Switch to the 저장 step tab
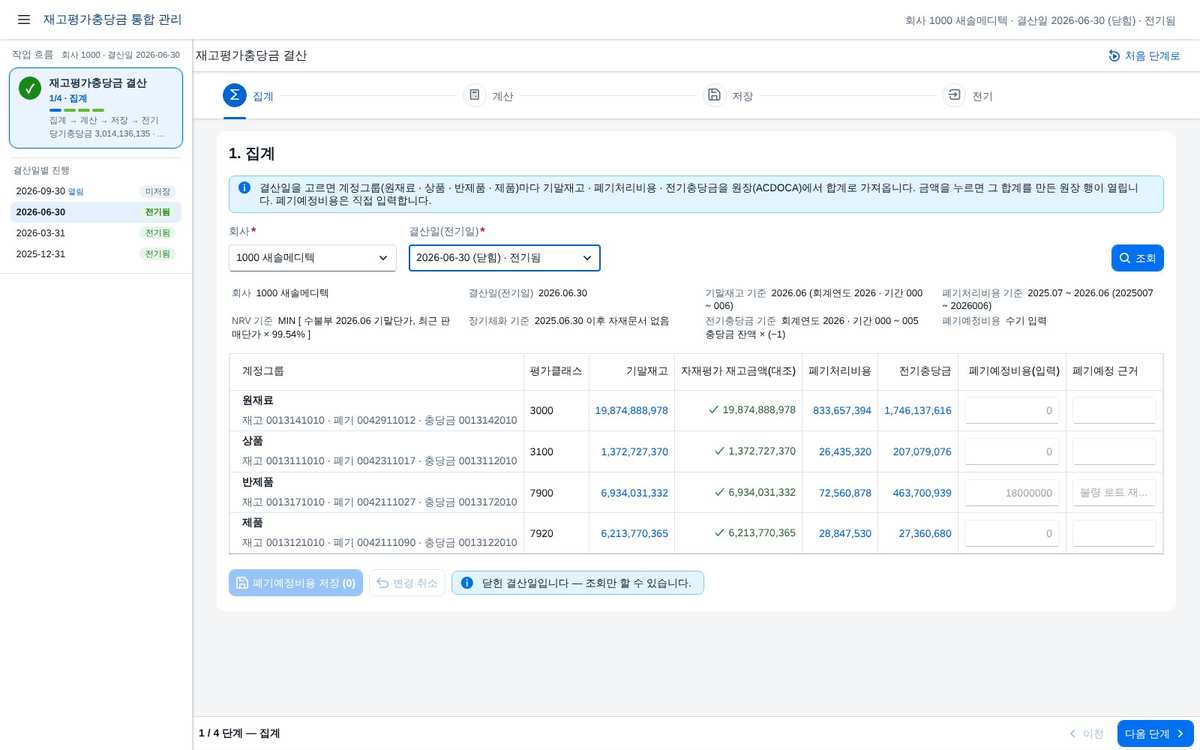This screenshot has width=1200, height=750. (729, 96)
